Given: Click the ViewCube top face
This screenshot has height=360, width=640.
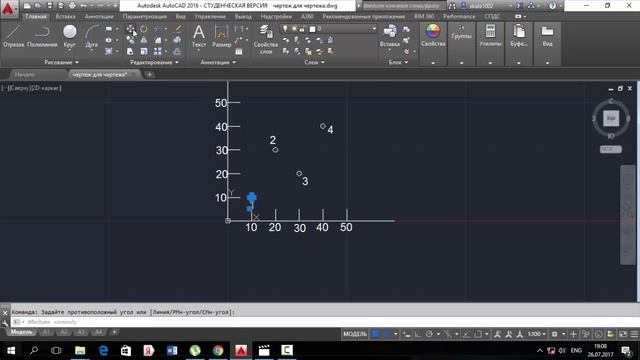Looking at the screenshot, I should [611, 118].
